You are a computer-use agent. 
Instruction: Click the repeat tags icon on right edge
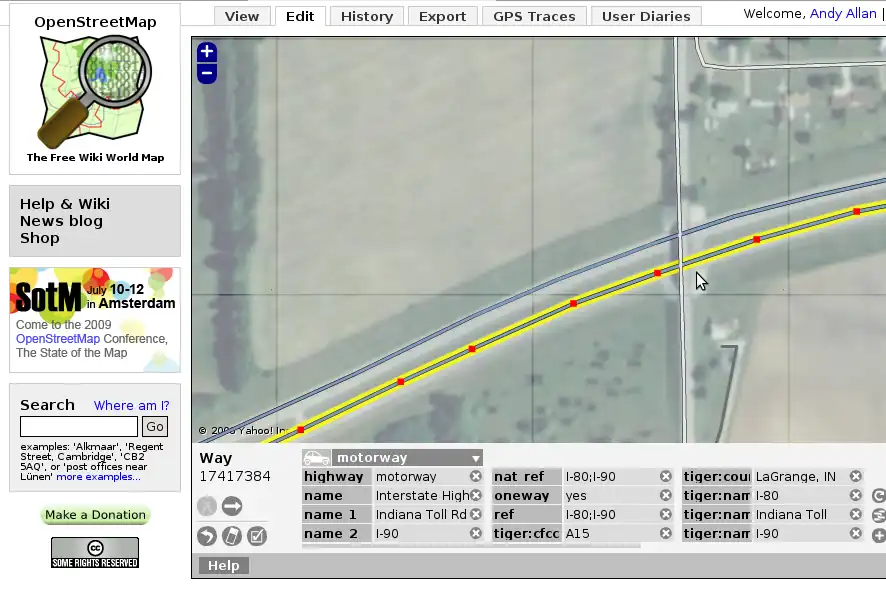tap(879, 496)
